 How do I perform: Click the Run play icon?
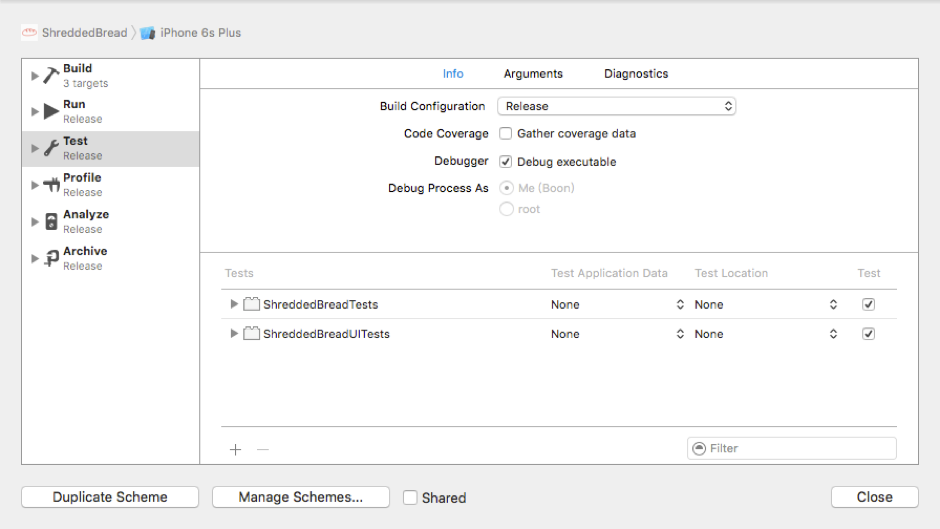pyautogui.click(x=51, y=112)
